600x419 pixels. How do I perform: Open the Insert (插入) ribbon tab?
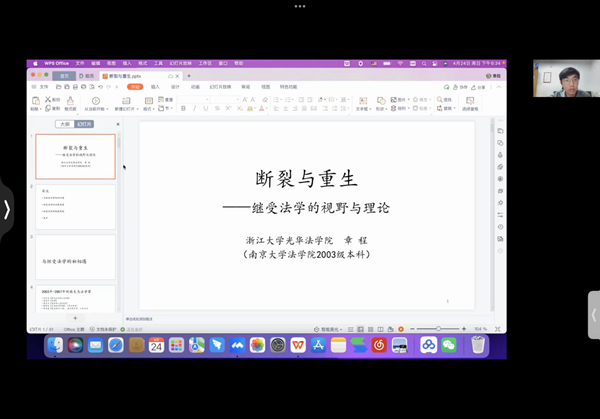(155, 87)
